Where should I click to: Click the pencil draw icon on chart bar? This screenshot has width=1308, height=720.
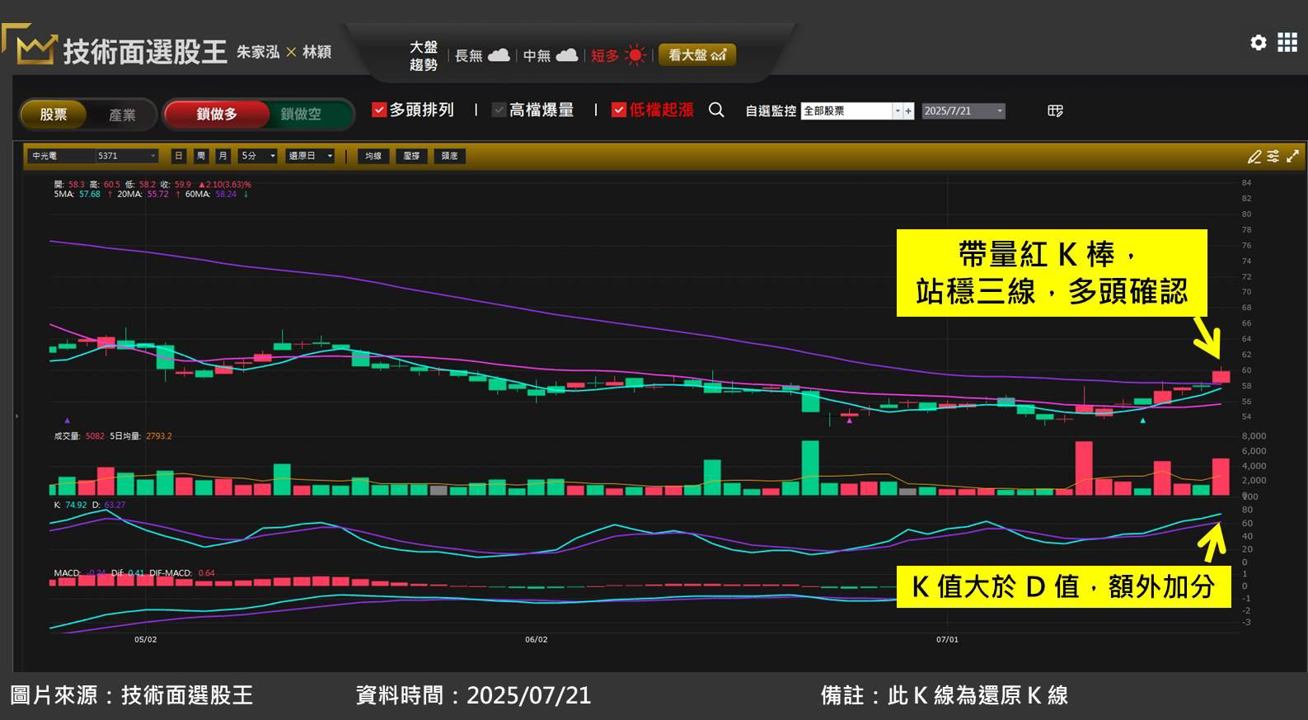tap(1254, 156)
